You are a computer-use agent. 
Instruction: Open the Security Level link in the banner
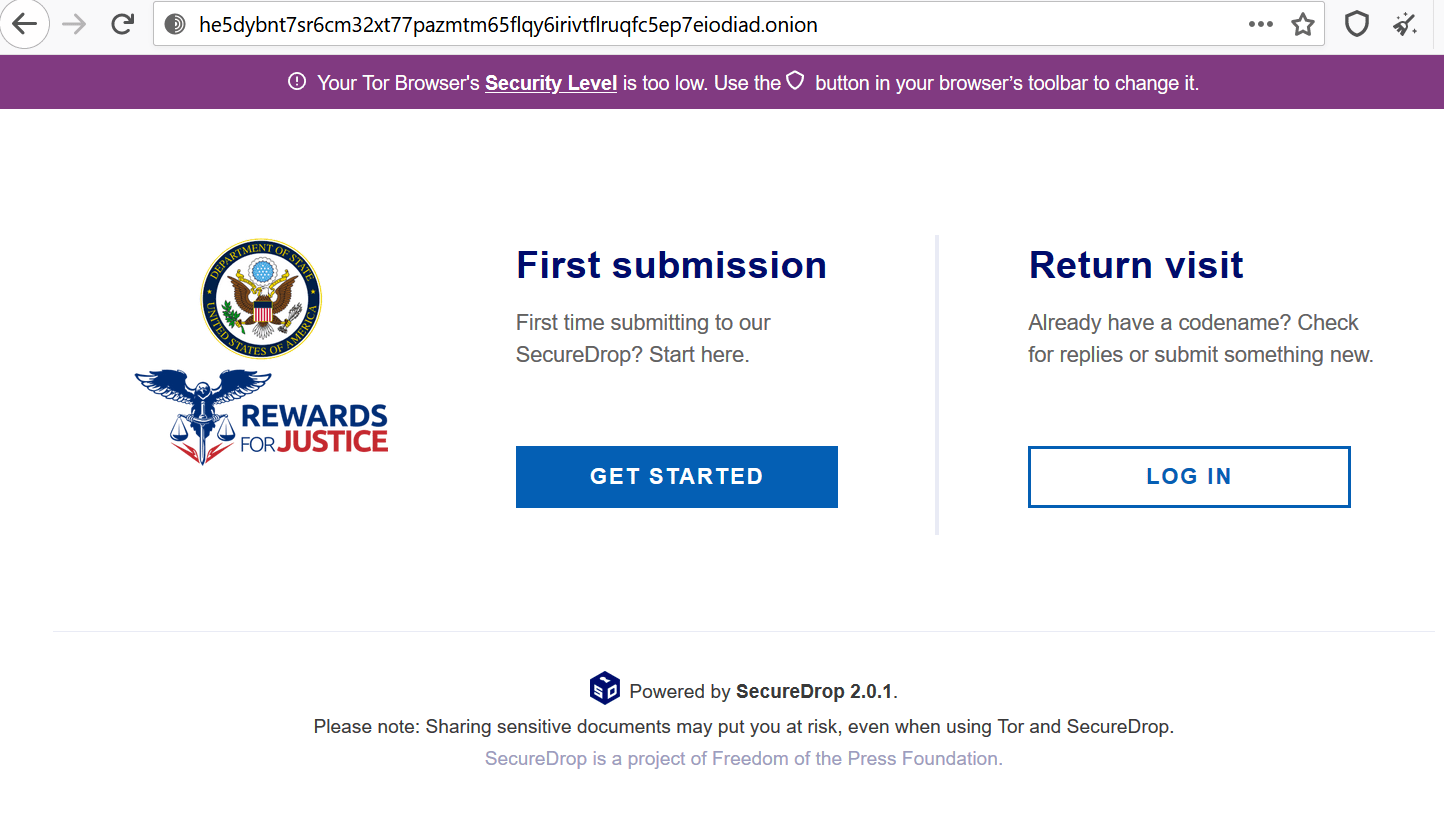click(x=551, y=83)
